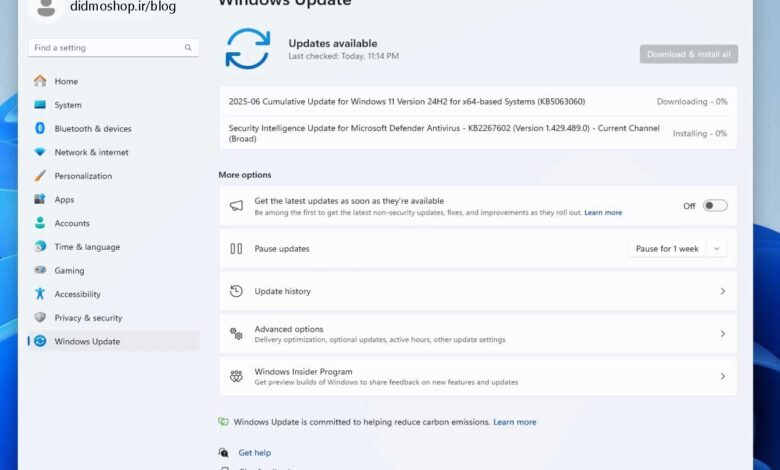
Task: Click the Bluetooth icon in sidebar
Action: 40,128
